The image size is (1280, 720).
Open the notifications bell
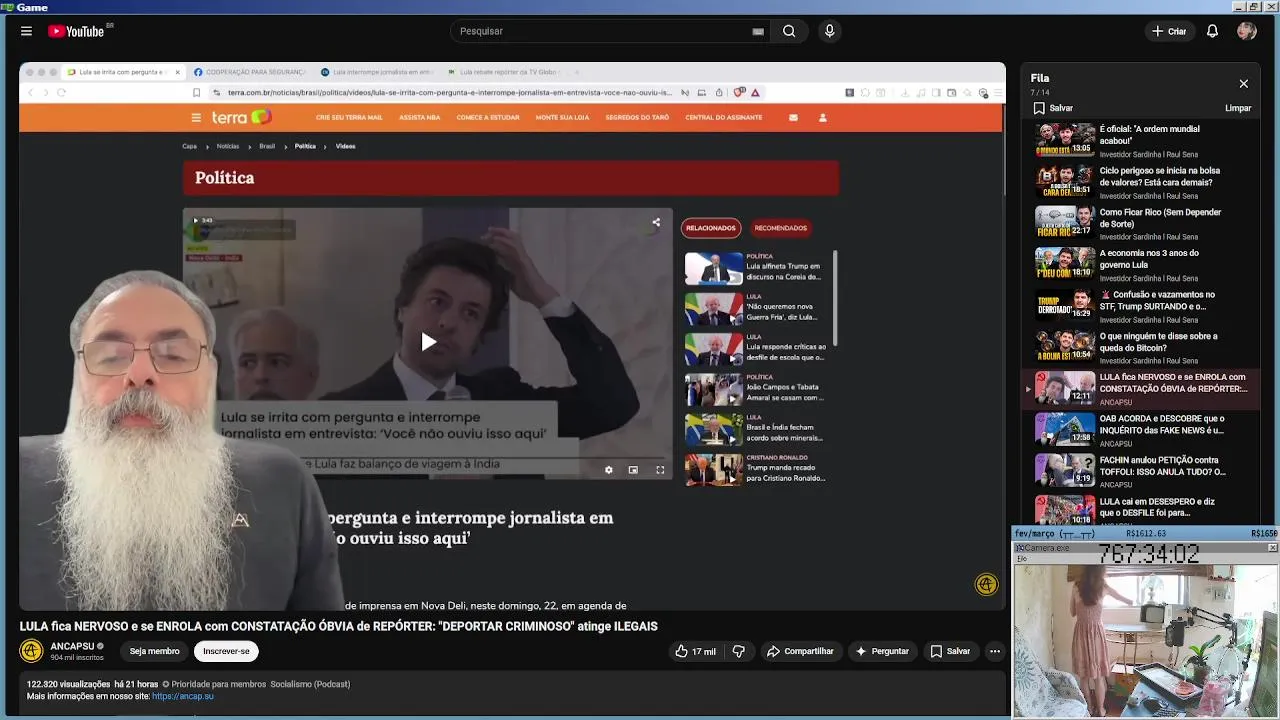pyautogui.click(x=1212, y=31)
